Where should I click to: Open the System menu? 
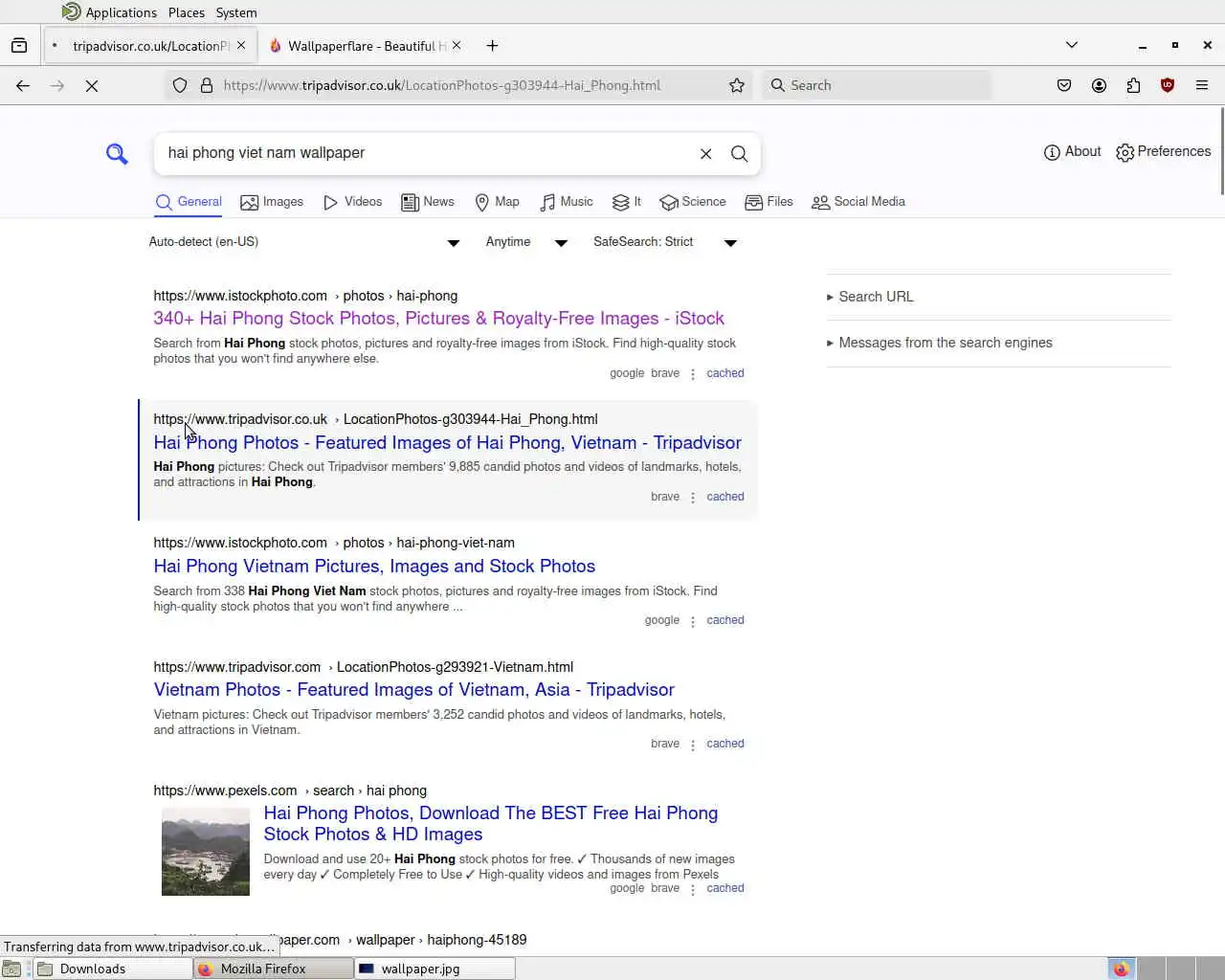point(236,12)
